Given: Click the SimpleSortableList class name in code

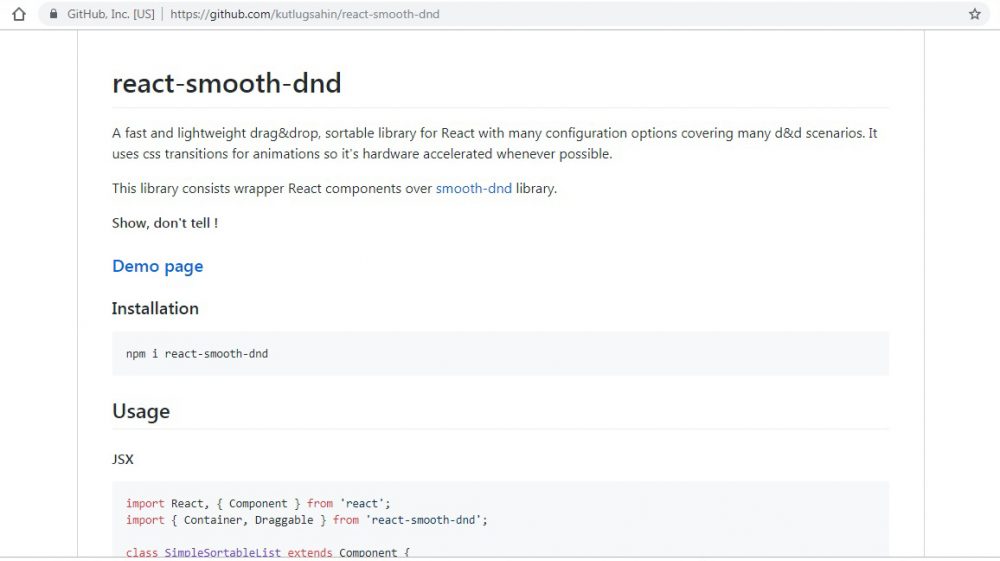Looking at the screenshot, I should 223,552.
